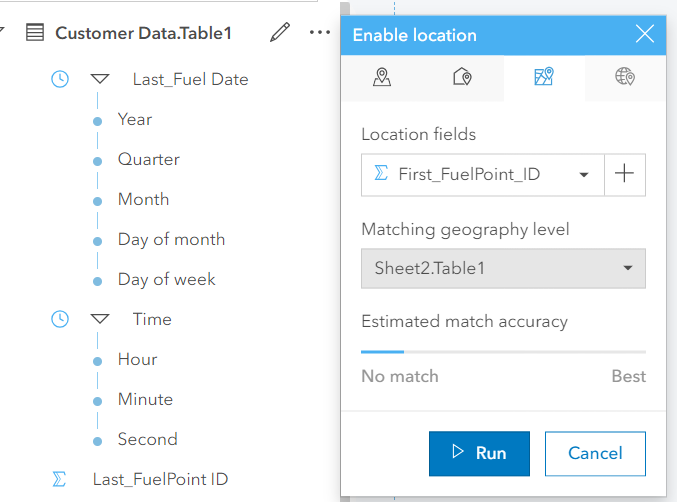Click the clock icon beside Last_Fuel Date

[60, 79]
